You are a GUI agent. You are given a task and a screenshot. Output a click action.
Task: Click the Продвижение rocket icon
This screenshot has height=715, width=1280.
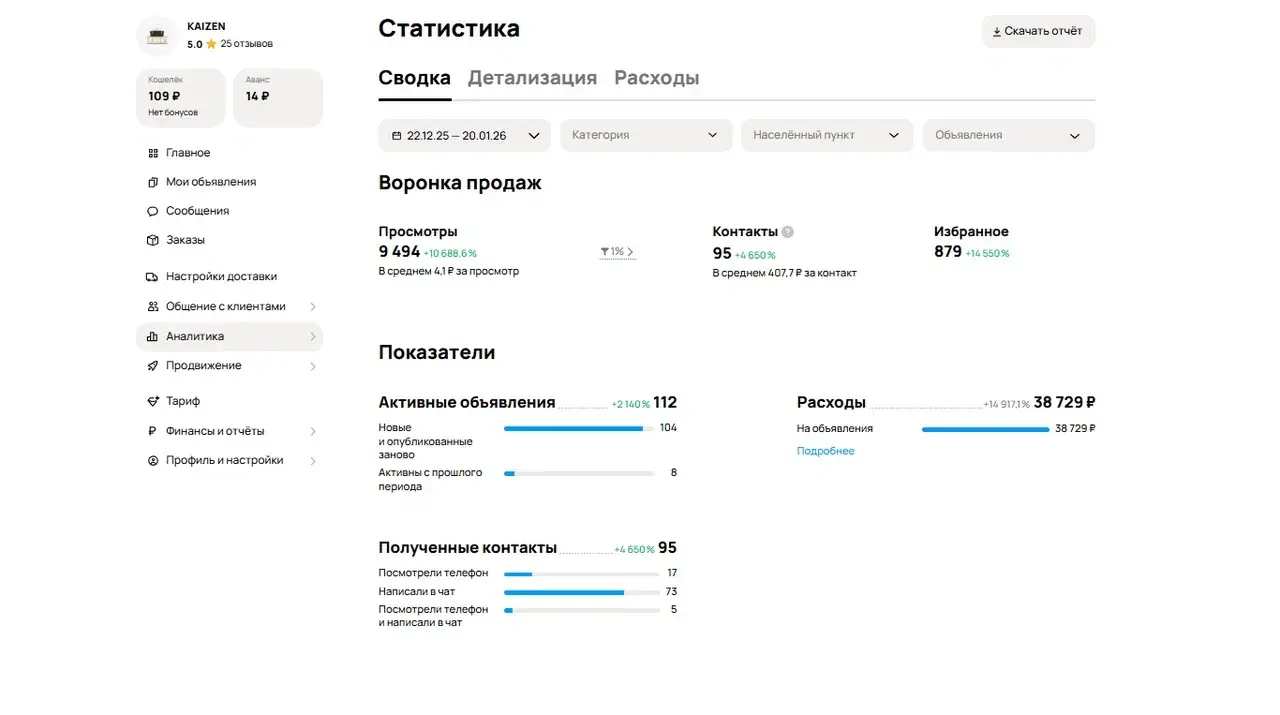[153, 366]
